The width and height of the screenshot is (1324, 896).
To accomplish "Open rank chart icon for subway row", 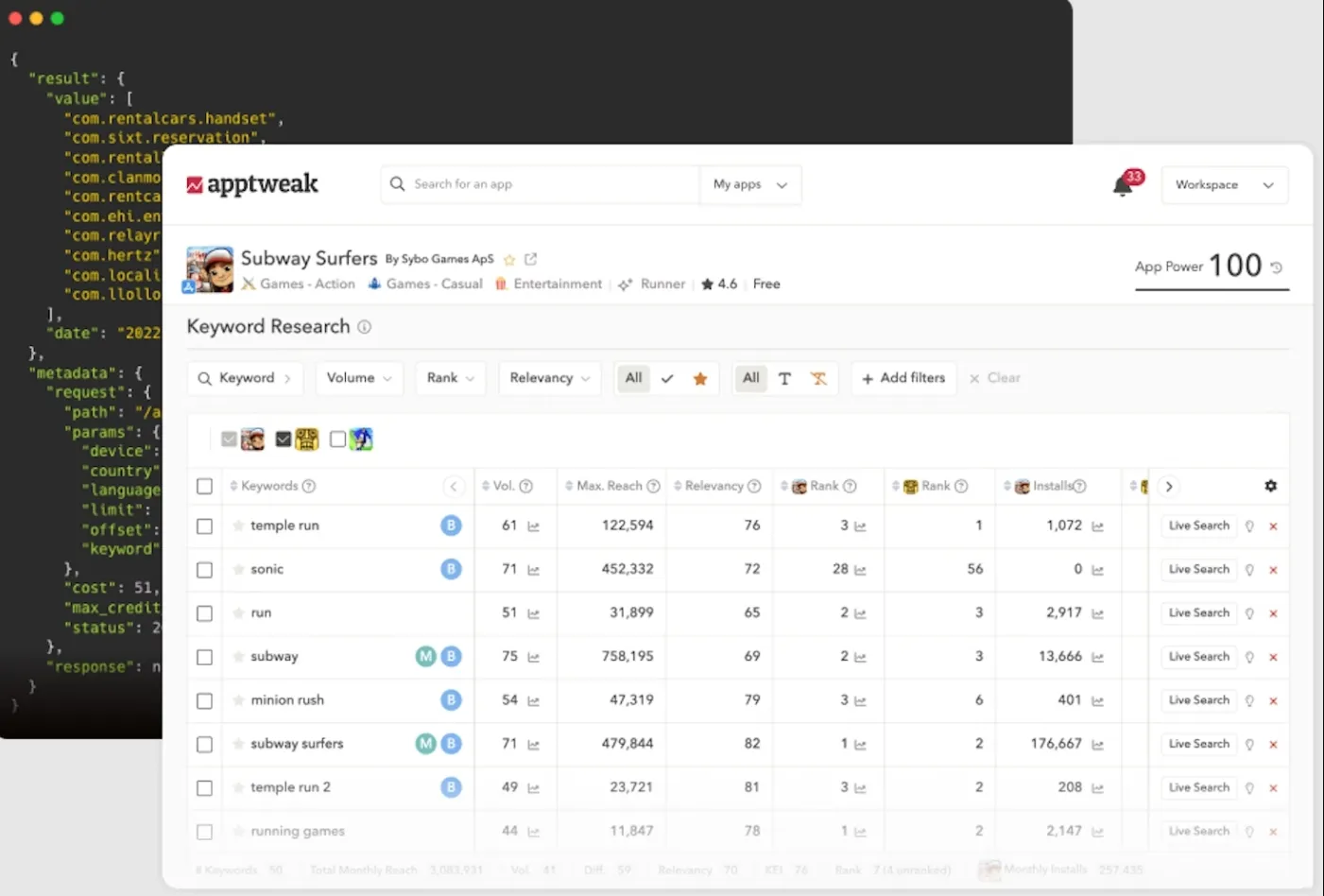I will tap(860, 657).
